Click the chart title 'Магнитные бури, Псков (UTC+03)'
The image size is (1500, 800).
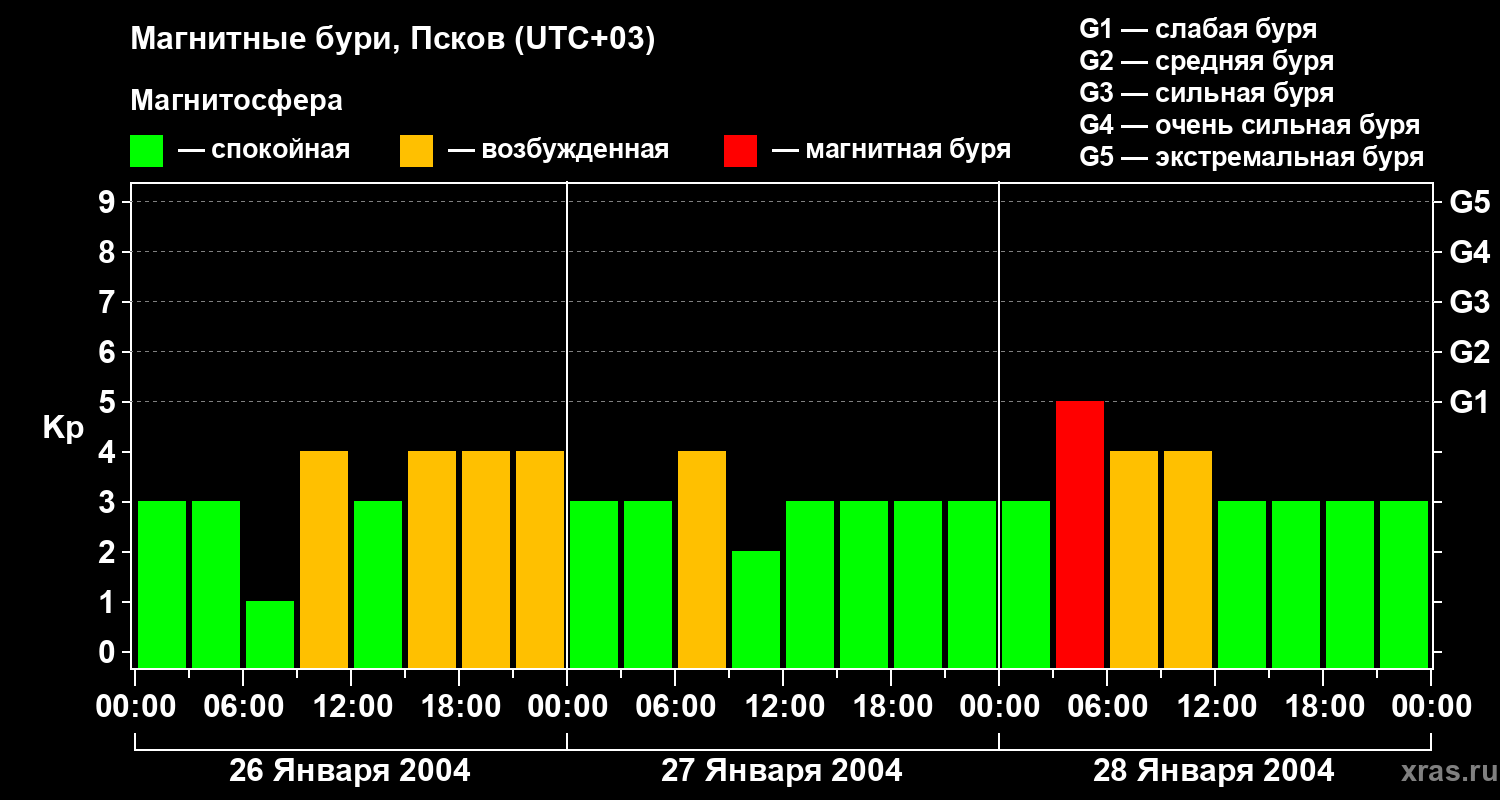pos(393,40)
